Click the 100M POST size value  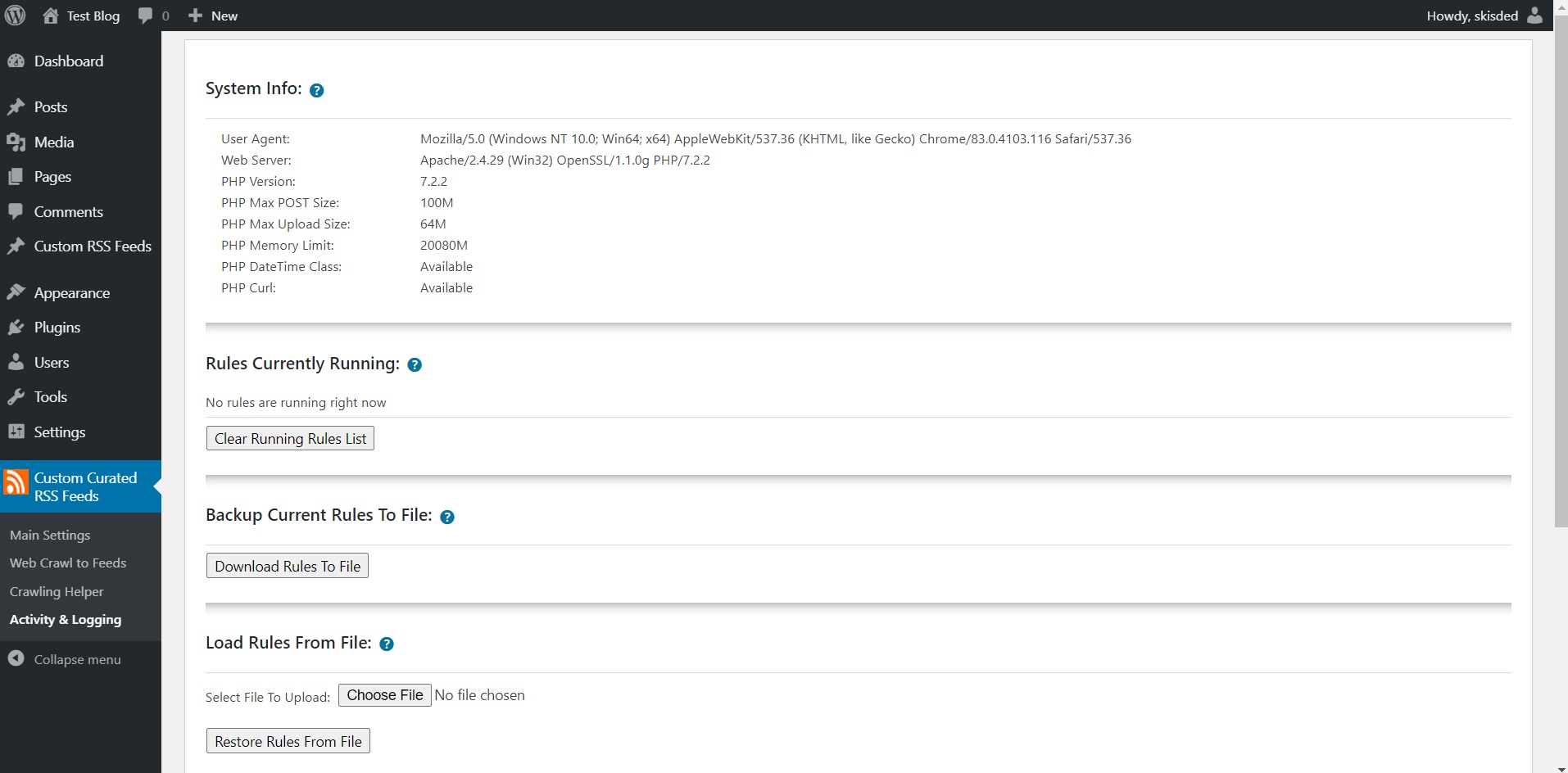(x=437, y=203)
